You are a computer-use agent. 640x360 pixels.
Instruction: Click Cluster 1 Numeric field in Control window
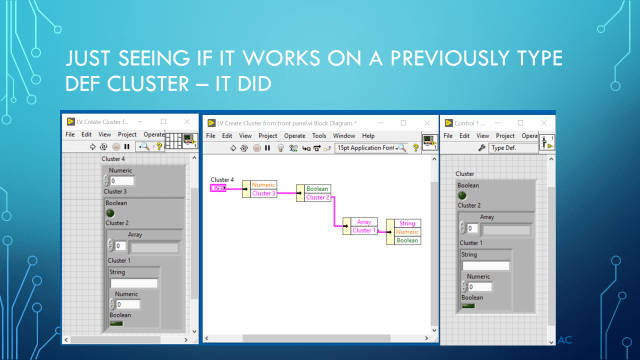480,287
